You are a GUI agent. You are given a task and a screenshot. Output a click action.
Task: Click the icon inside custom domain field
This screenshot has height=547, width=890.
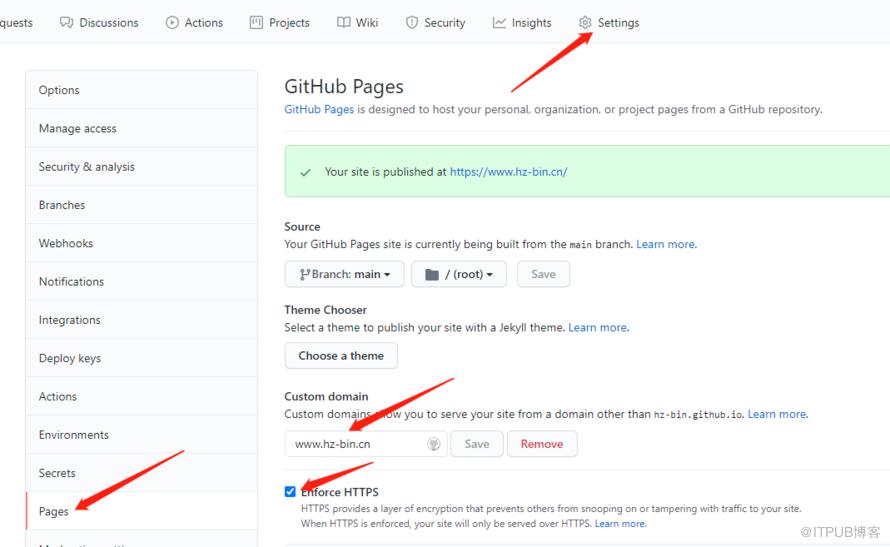(x=434, y=444)
